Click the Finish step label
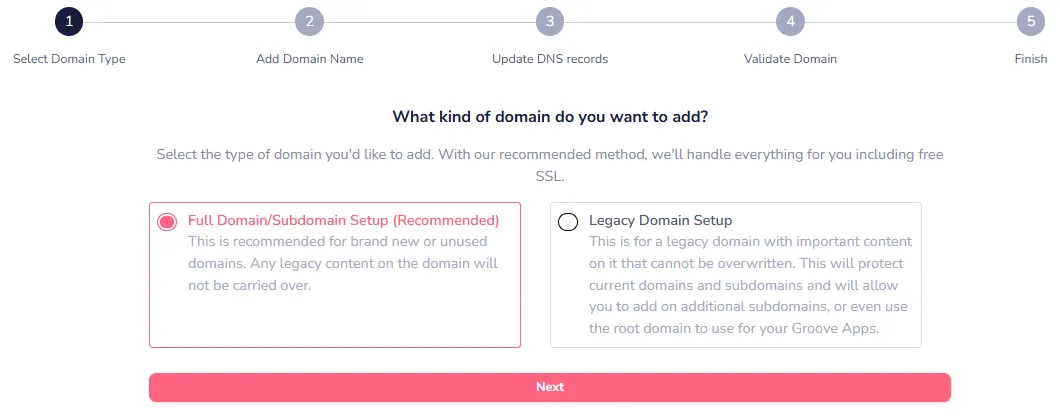 click(x=1031, y=59)
